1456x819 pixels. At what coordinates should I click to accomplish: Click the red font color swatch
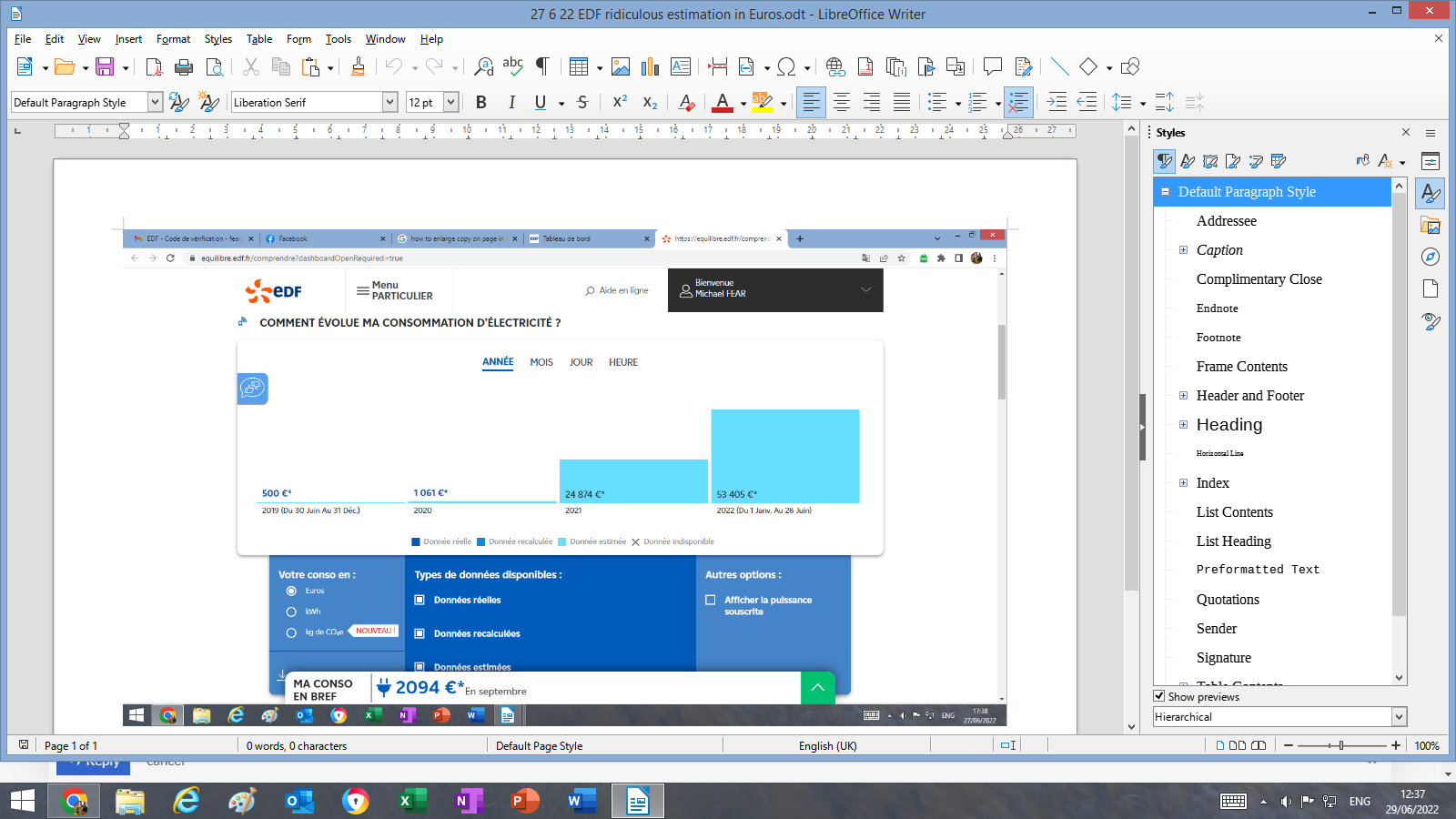[x=723, y=103]
